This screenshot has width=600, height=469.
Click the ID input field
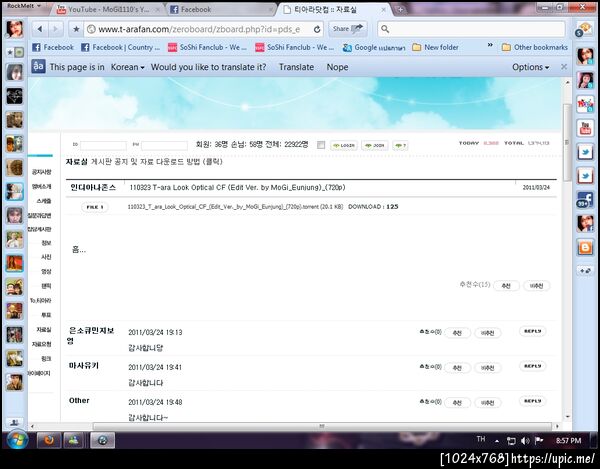point(103,145)
